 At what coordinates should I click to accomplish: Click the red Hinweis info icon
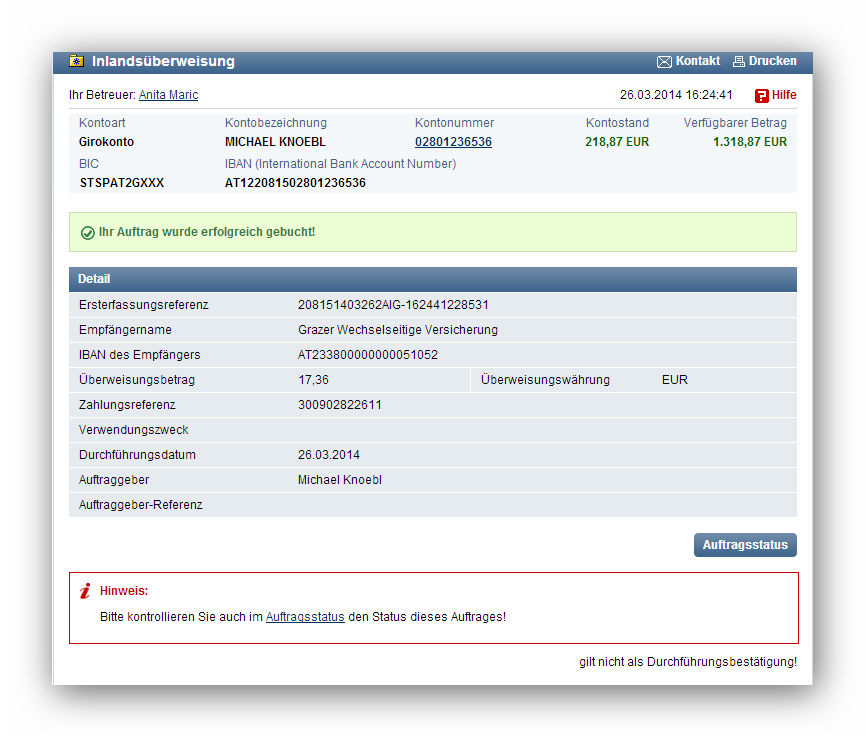click(x=85, y=591)
